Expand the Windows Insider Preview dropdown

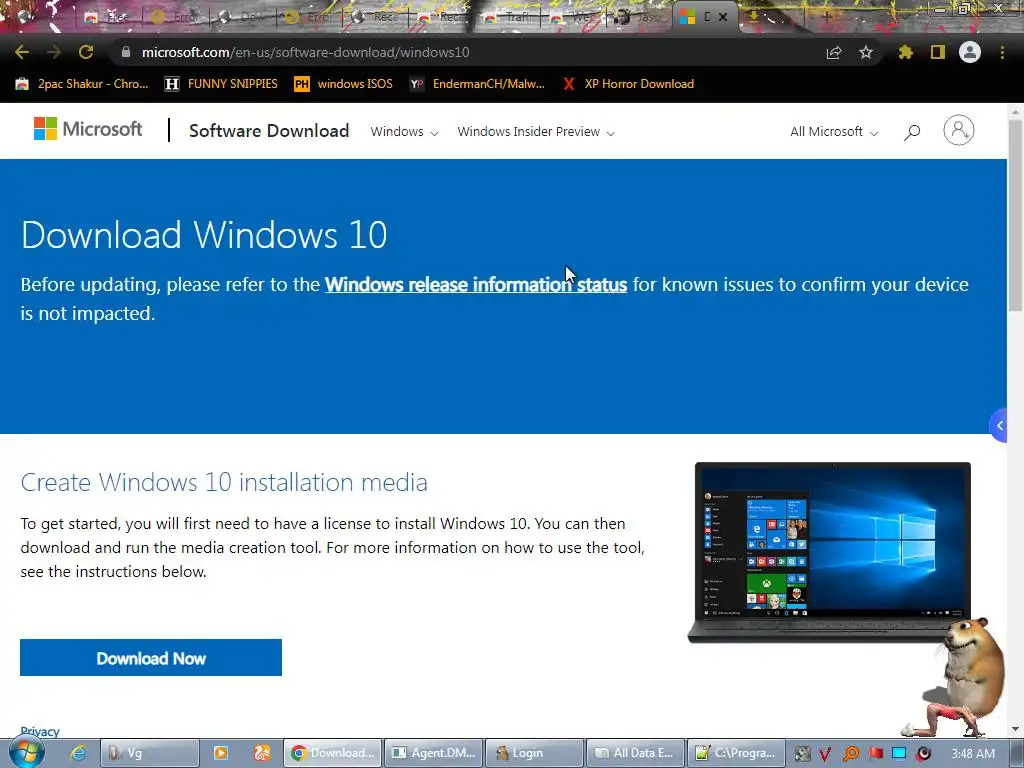click(x=536, y=132)
